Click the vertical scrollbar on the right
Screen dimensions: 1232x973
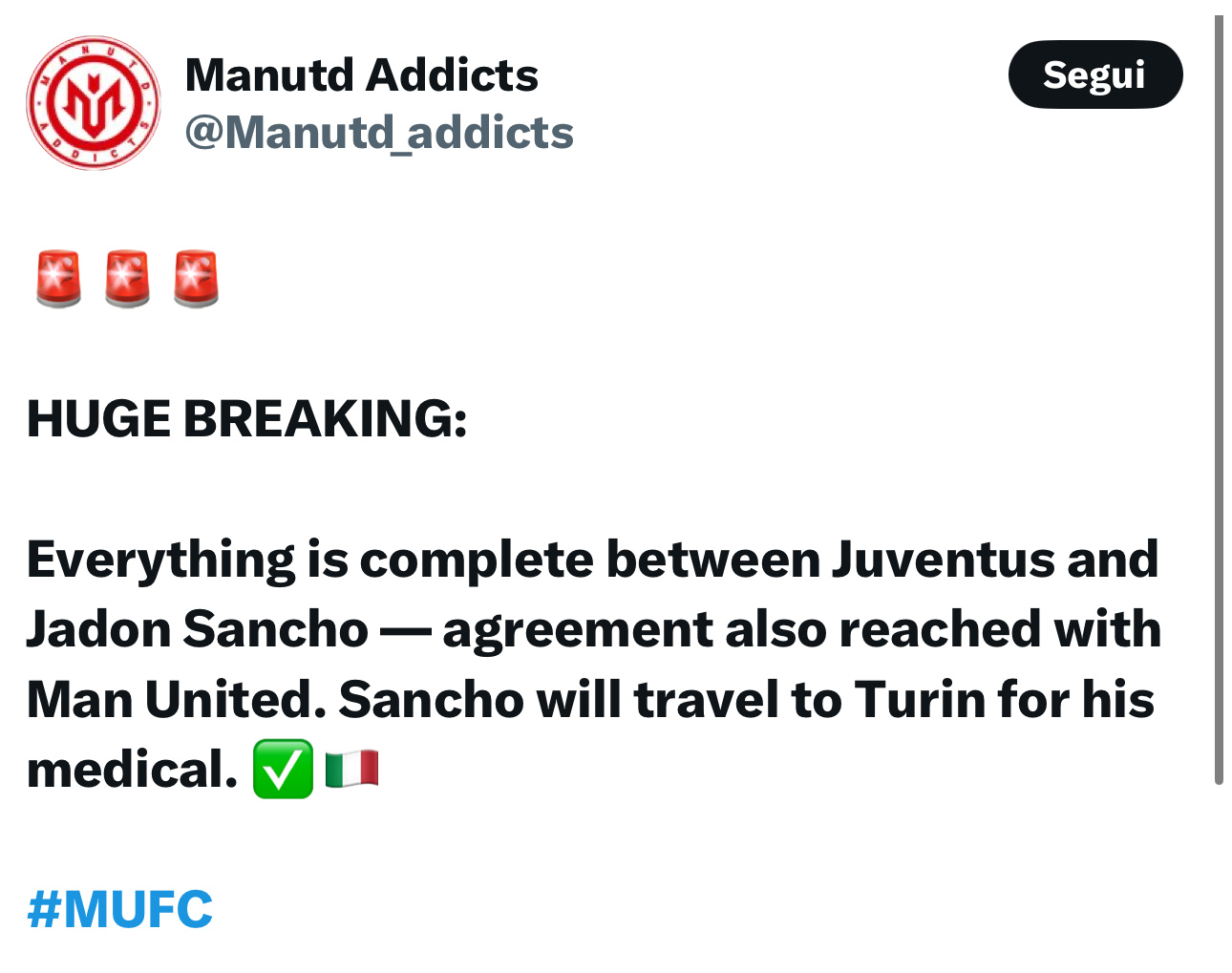coord(1219,401)
